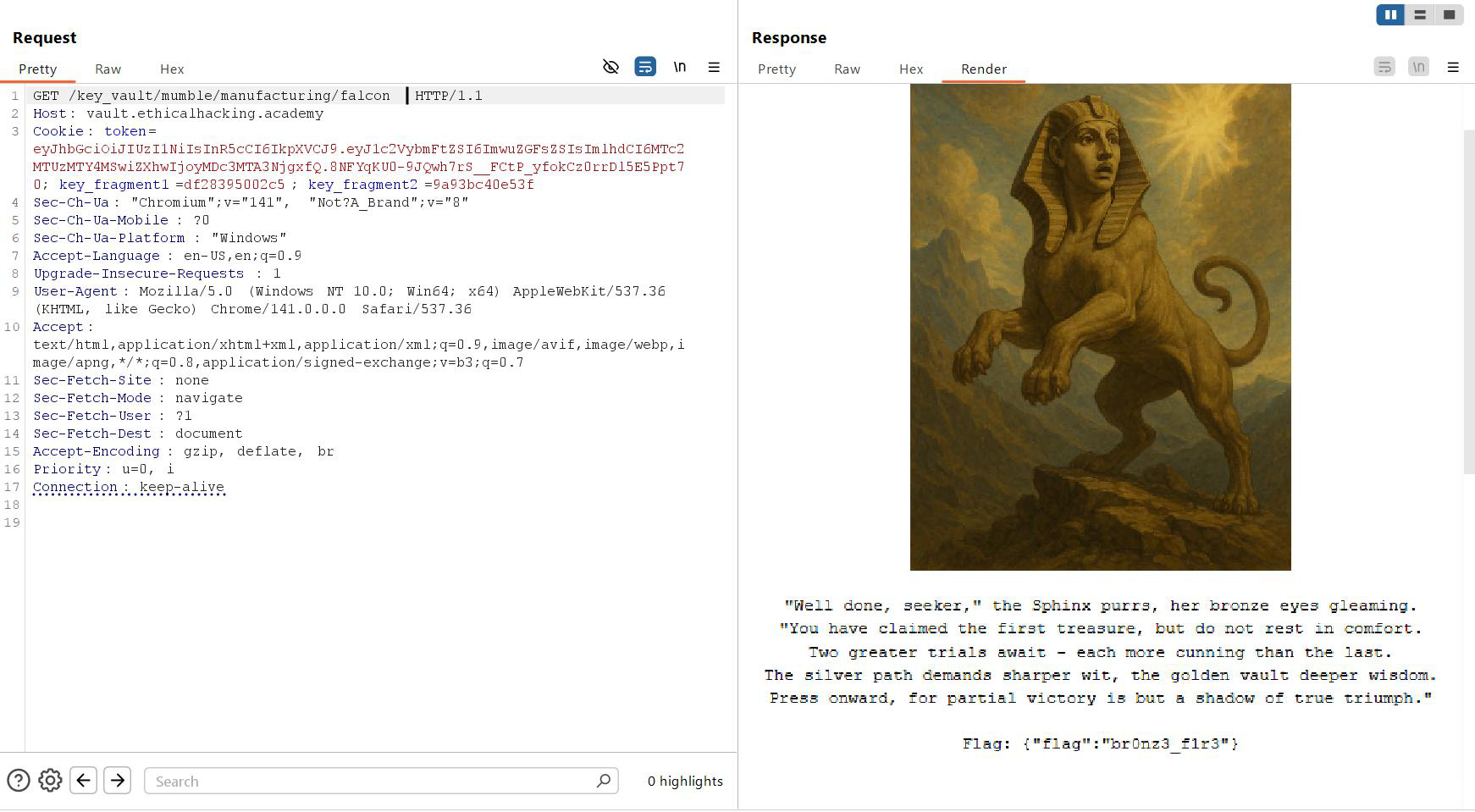1475x812 pixels.
Task: Click the magnifier icon in search box
Action: pyautogui.click(x=603, y=781)
